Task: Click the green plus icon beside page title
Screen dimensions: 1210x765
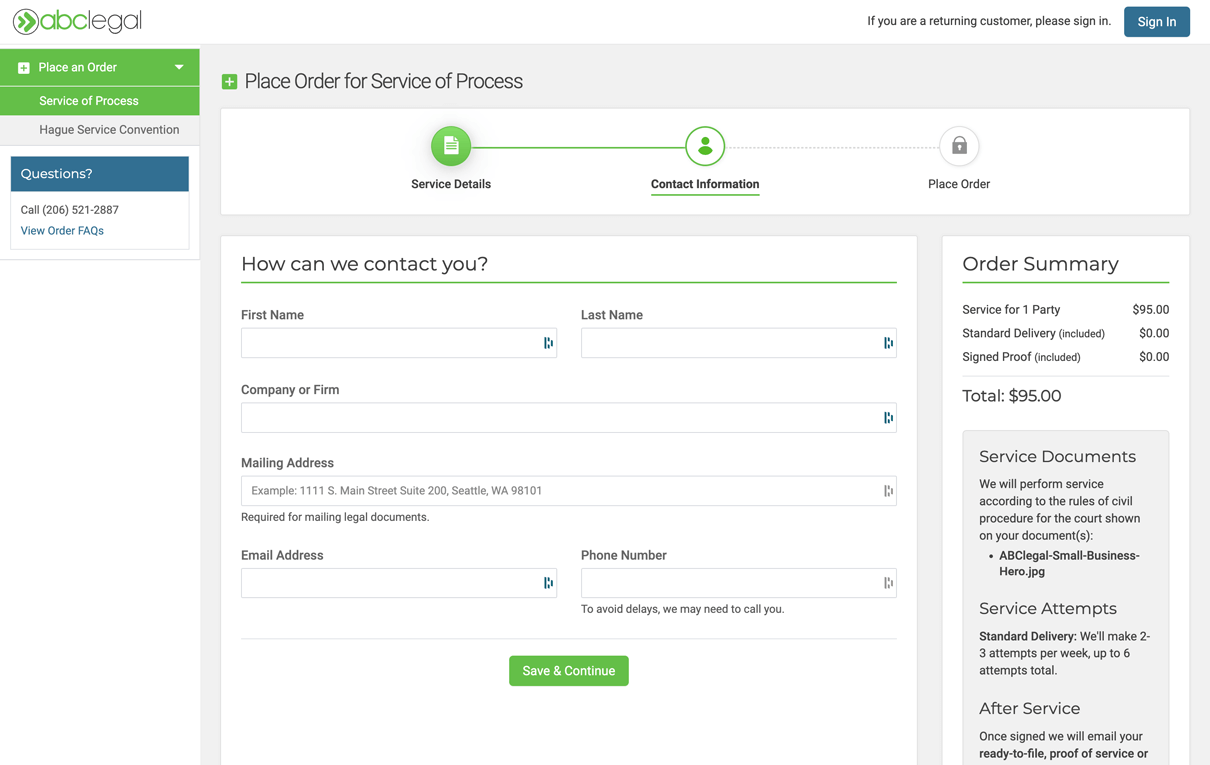Action: pos(230,82)
